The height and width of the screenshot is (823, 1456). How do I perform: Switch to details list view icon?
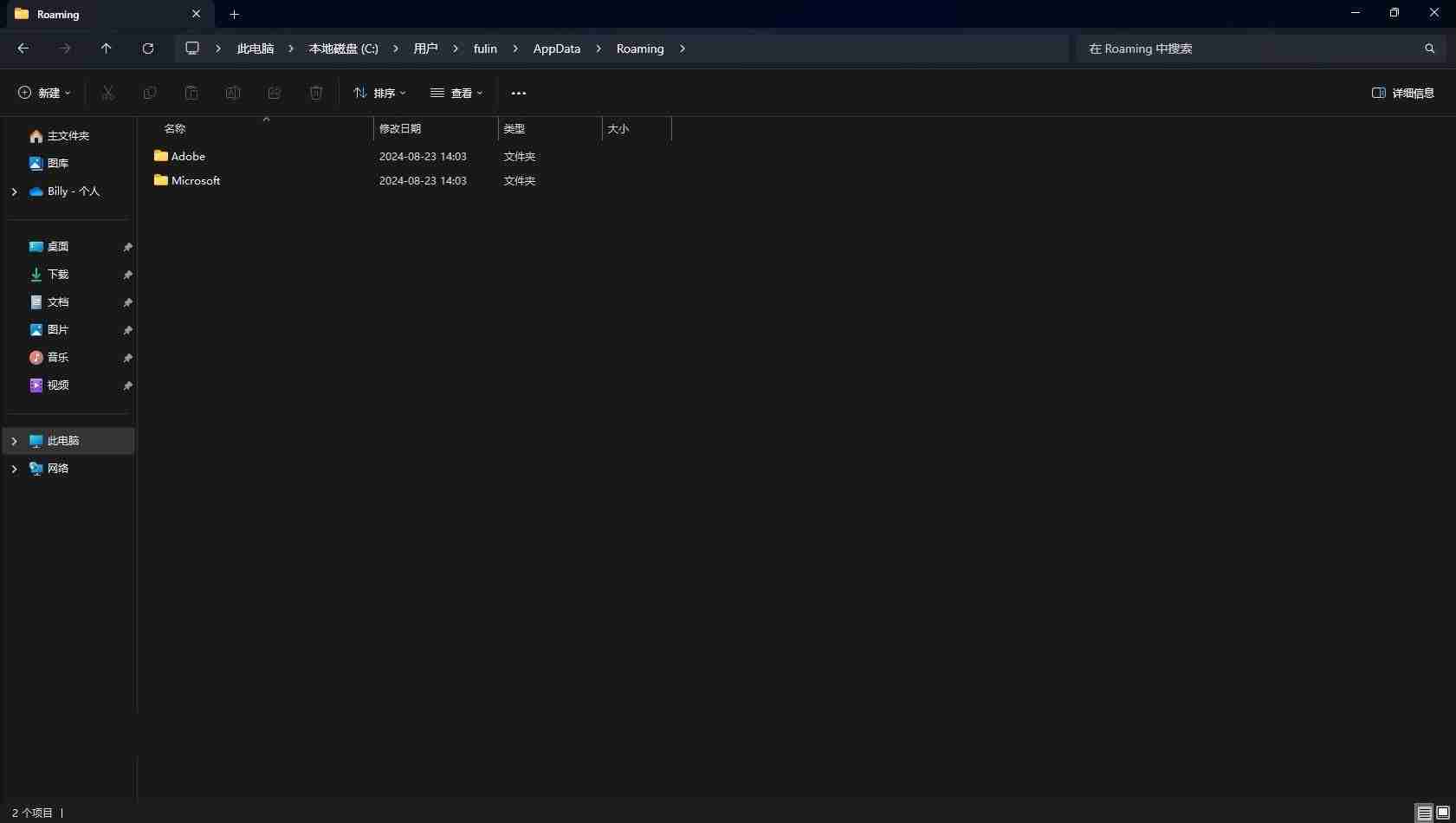click(x=1424, y=813)
